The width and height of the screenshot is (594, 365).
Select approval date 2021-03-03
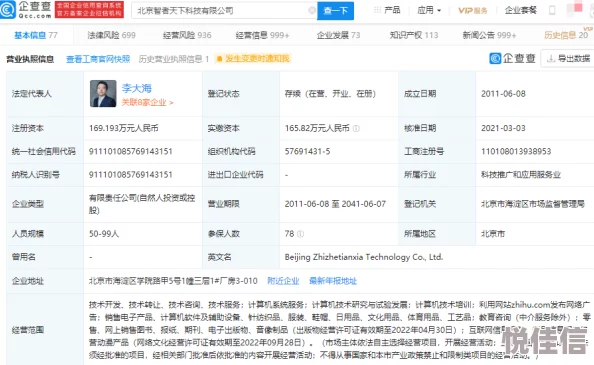[x=503, y=128]
